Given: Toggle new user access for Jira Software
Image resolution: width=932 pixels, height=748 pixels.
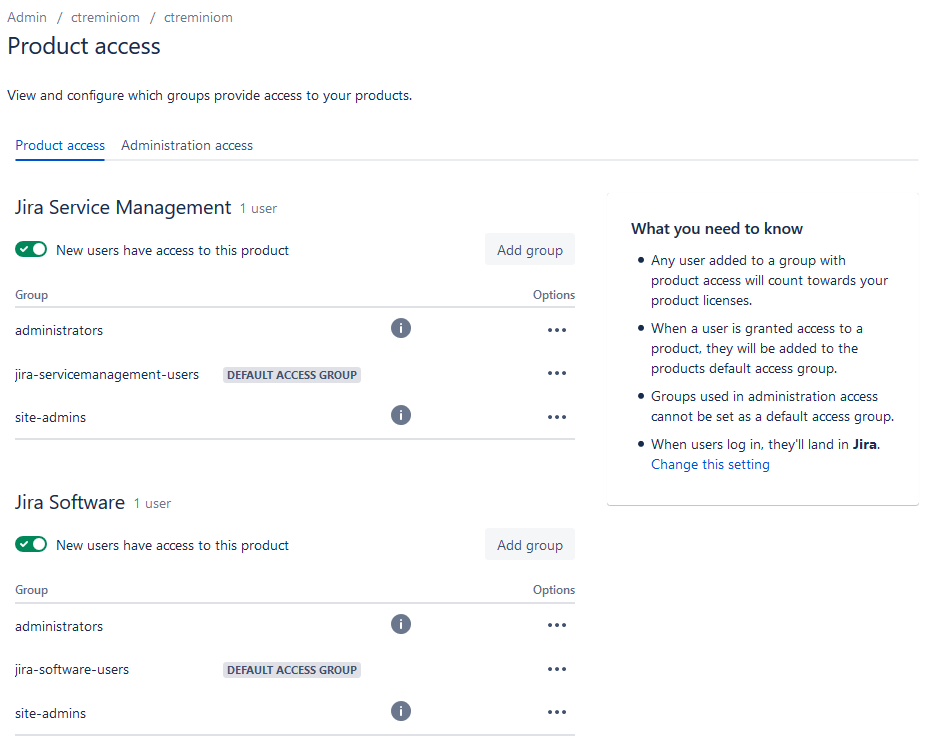Looking at the screenshot, I should (31, 545).
